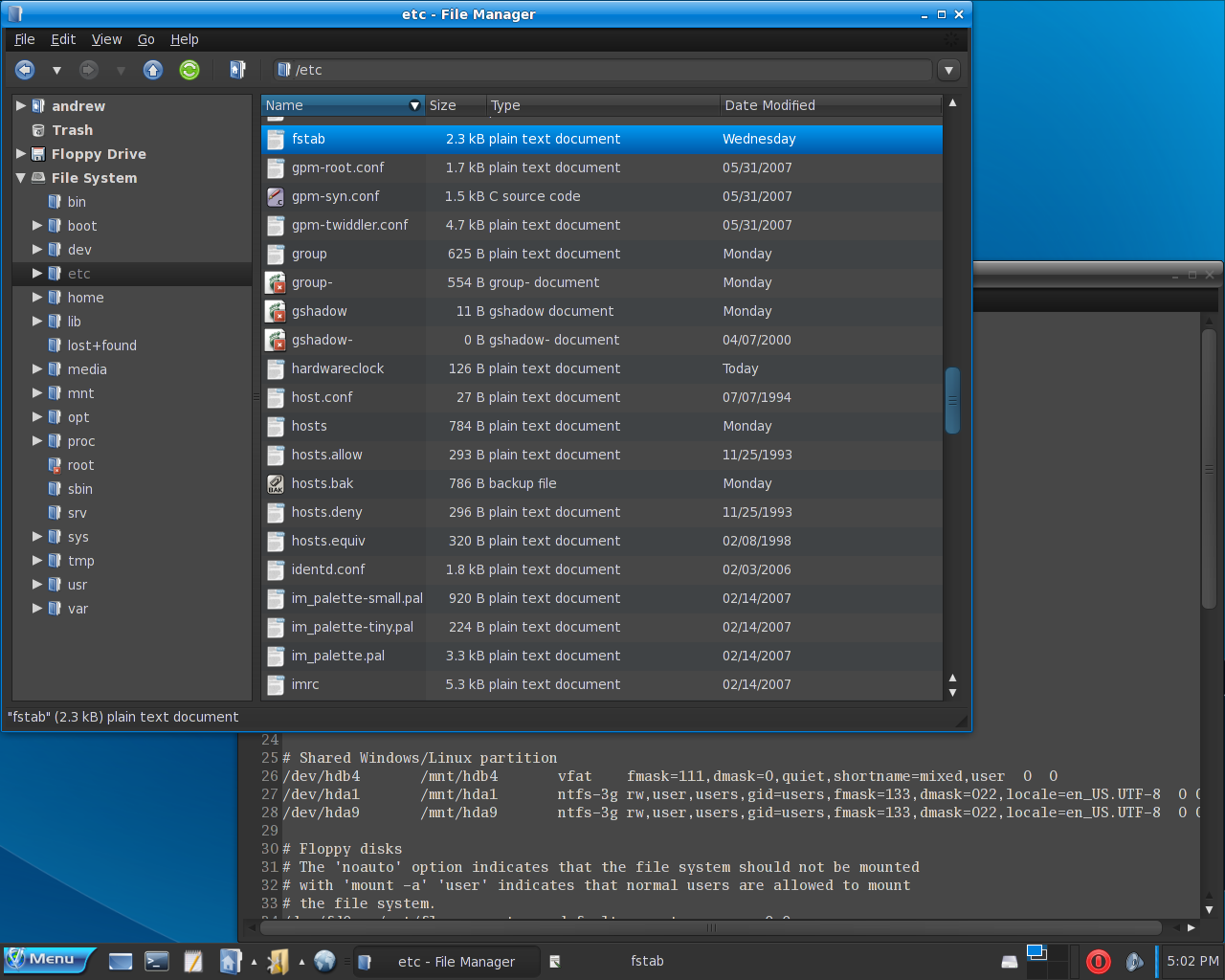Click the etc - File Manager taskbar button
This screenshot has height=980, width=1225.
pos(446,961)
